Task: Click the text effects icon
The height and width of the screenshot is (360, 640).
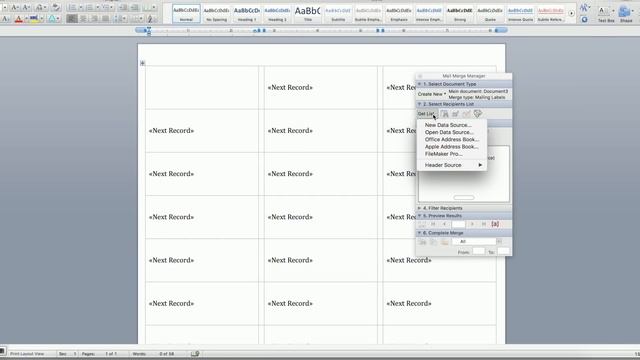Action: [52, 19]
